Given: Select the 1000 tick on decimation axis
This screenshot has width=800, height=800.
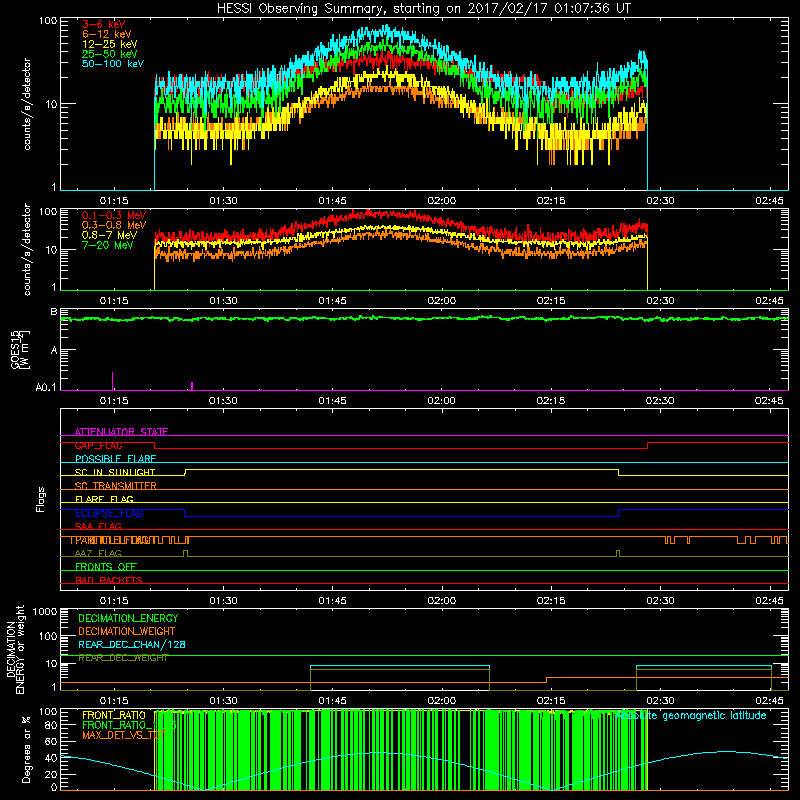Looking at the screenshot, I should pyautogui.click(x=45, y=611).
